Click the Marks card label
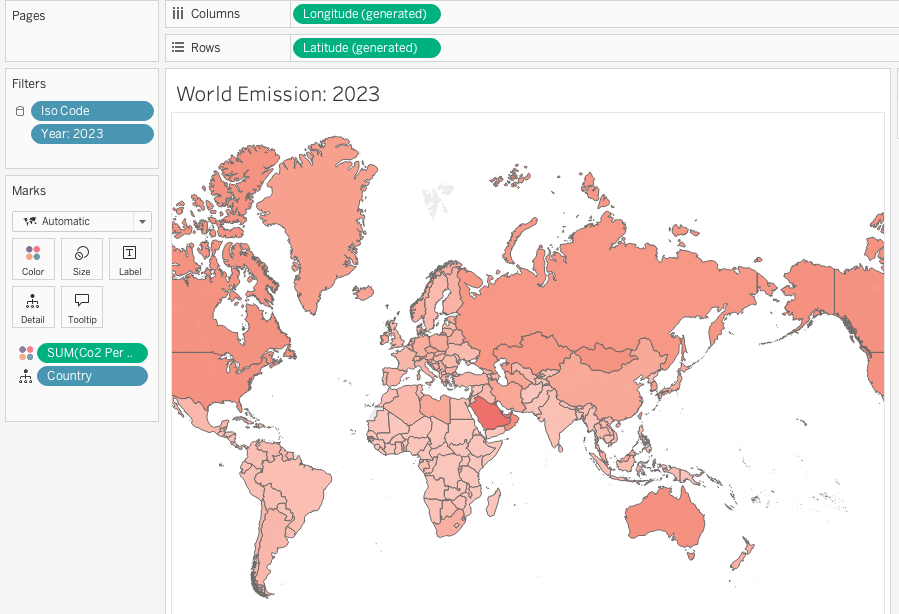The height and width of the screenshot is (614, 899). click(x=29, y=191)
